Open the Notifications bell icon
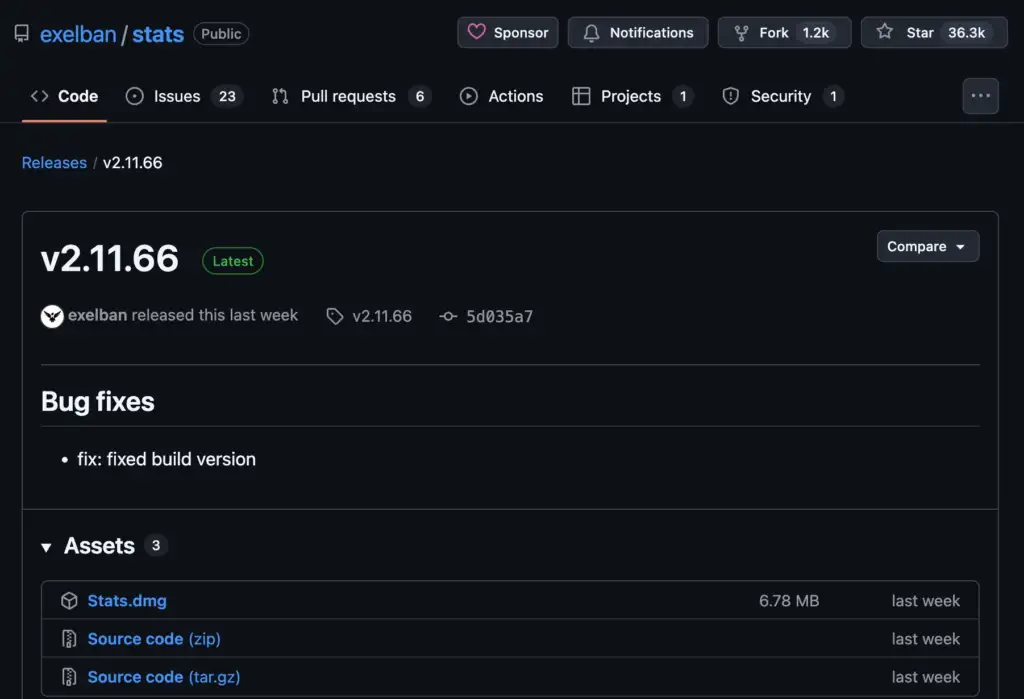Viewport: 1024px width, 699px height. coord(593,32)
